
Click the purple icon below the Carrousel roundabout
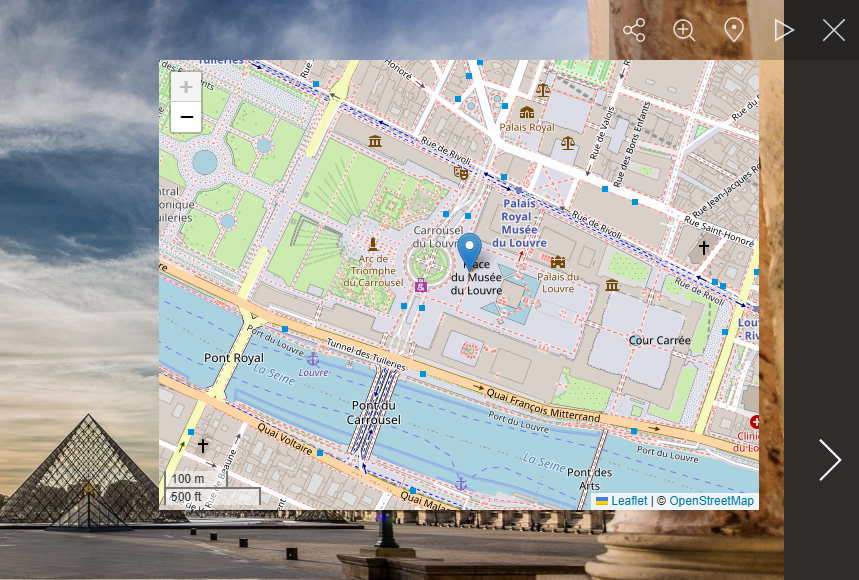coord(421,285)
